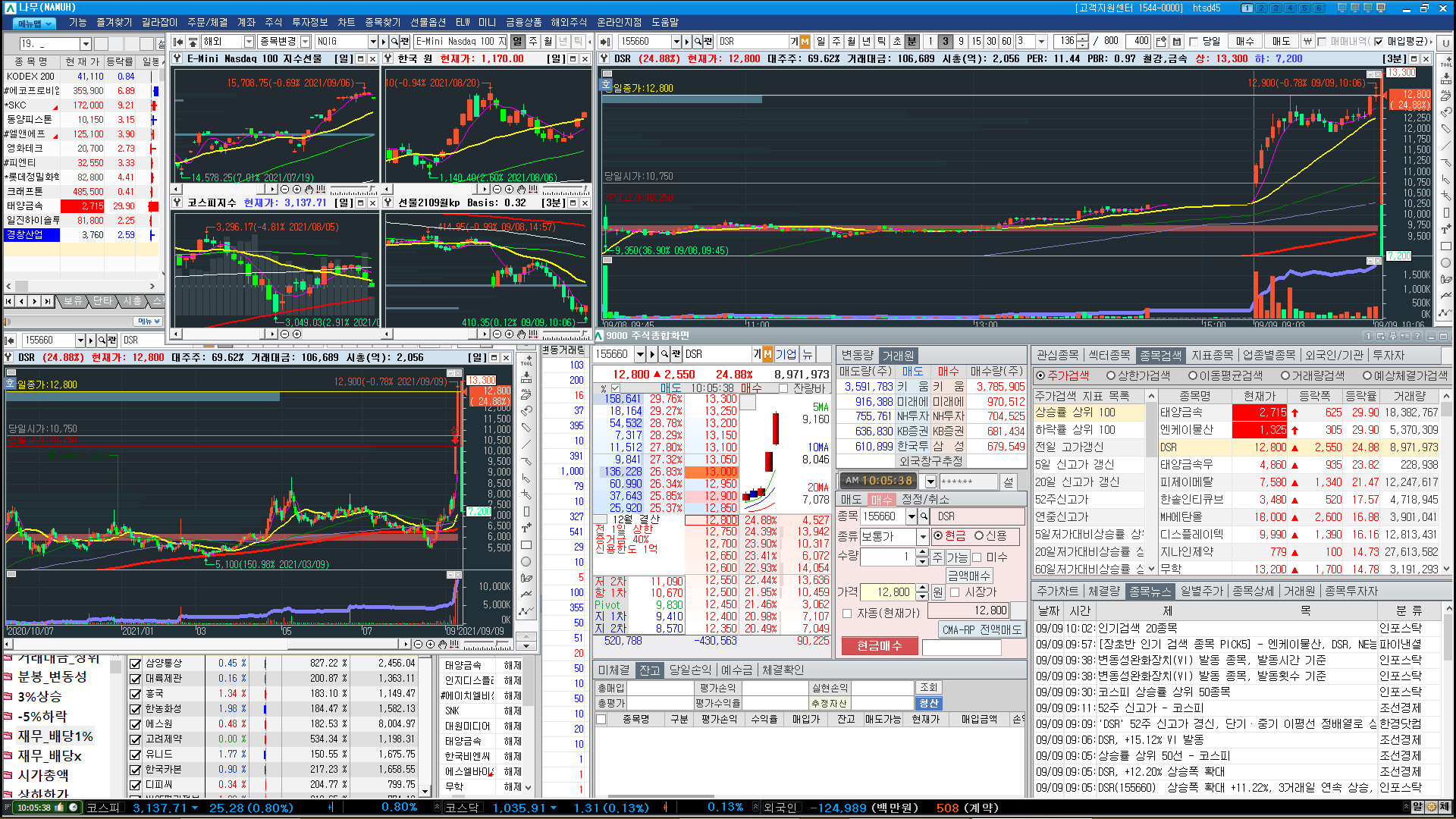This screenshot has height=819, width=1456.
Task: Click the 가격 12,800 input field
Action: [887, 592]
